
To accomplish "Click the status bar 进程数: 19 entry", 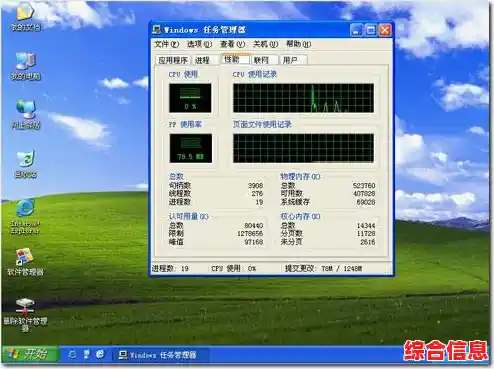I will click(170, 269).
